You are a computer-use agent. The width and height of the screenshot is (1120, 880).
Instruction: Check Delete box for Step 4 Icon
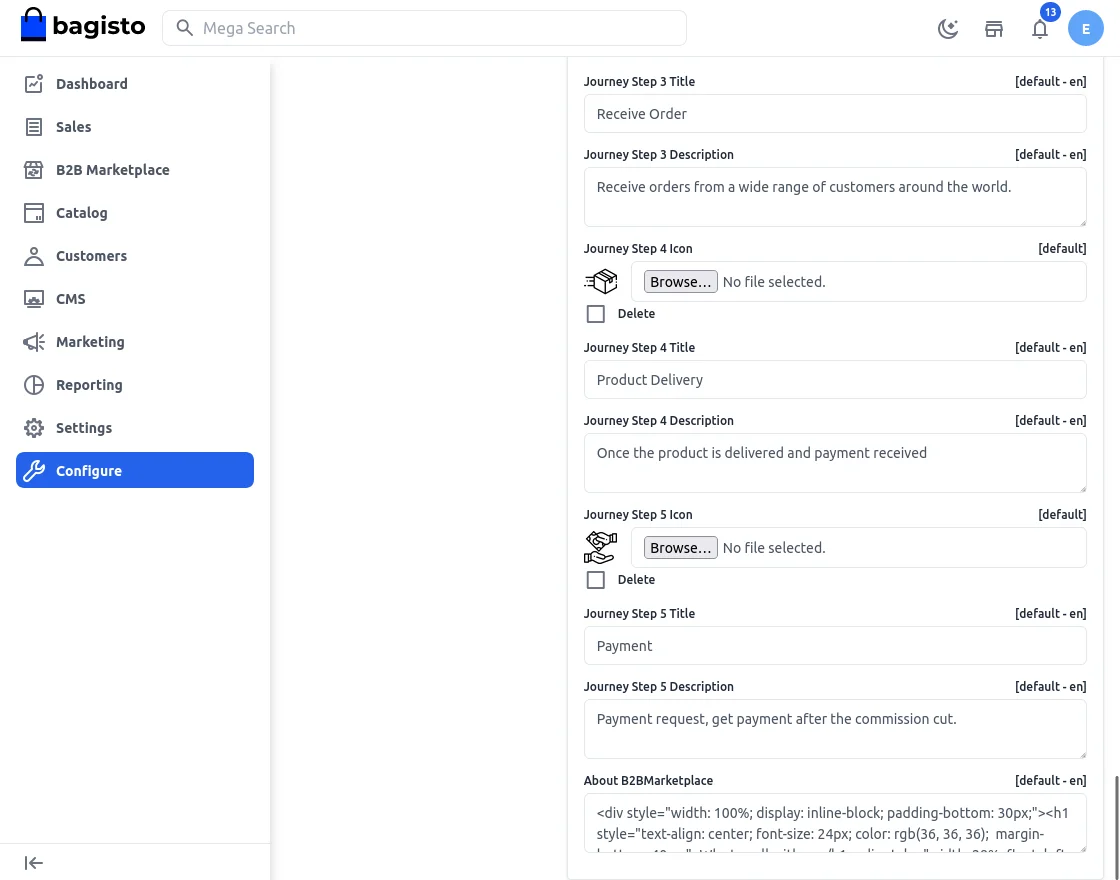click(596, 314)
